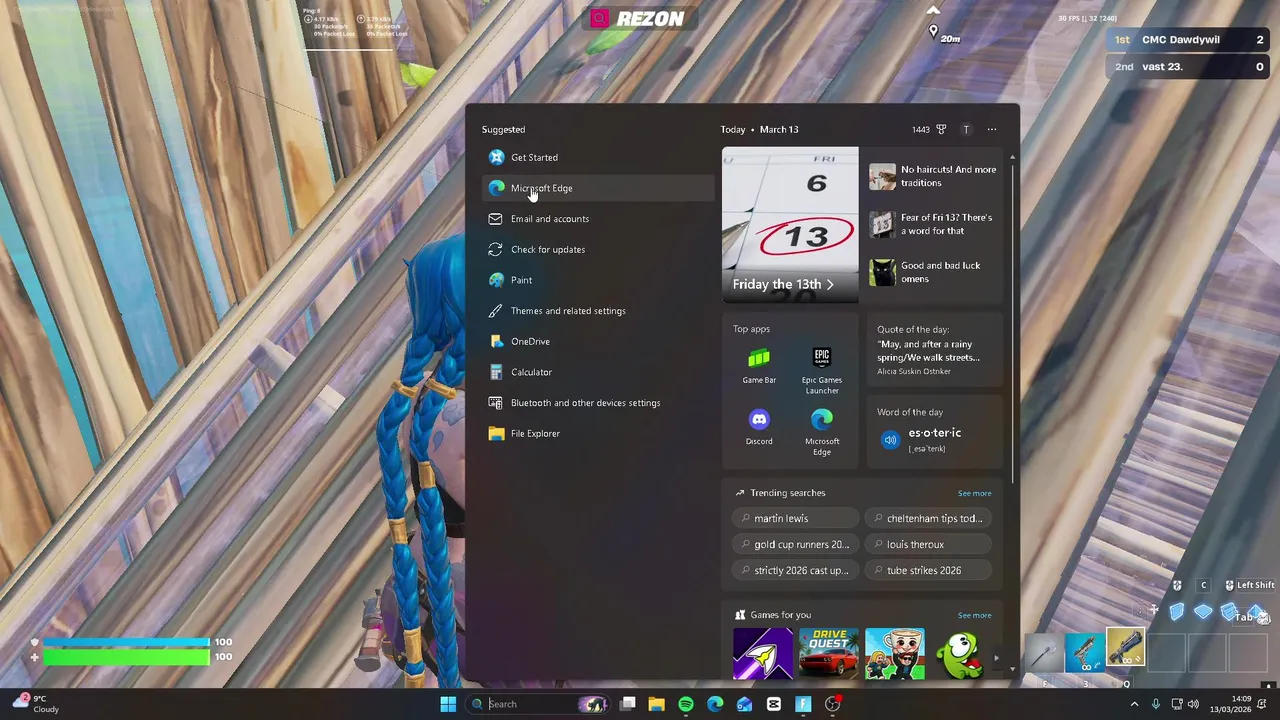Viewport: 1280px width, 720px height.
Task: Open "Good and bad luck omens" article
Action: pyautogui.click(x=933, y=272)
